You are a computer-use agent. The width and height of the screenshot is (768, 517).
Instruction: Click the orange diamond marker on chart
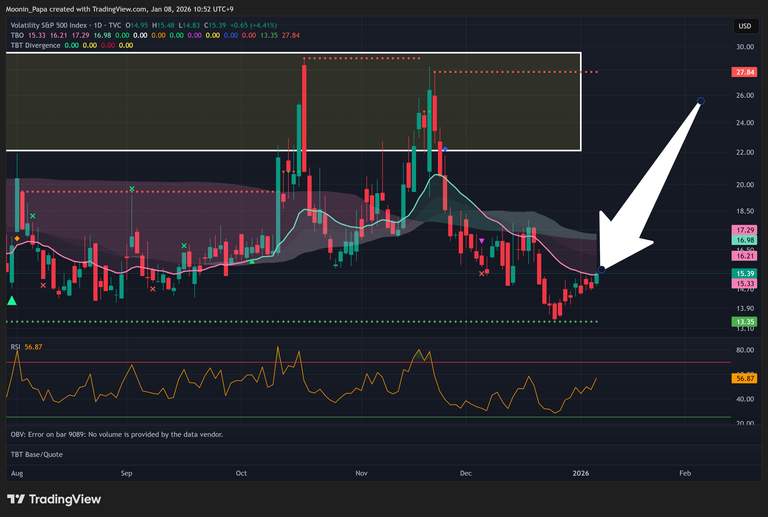click(x=16, y=238)
